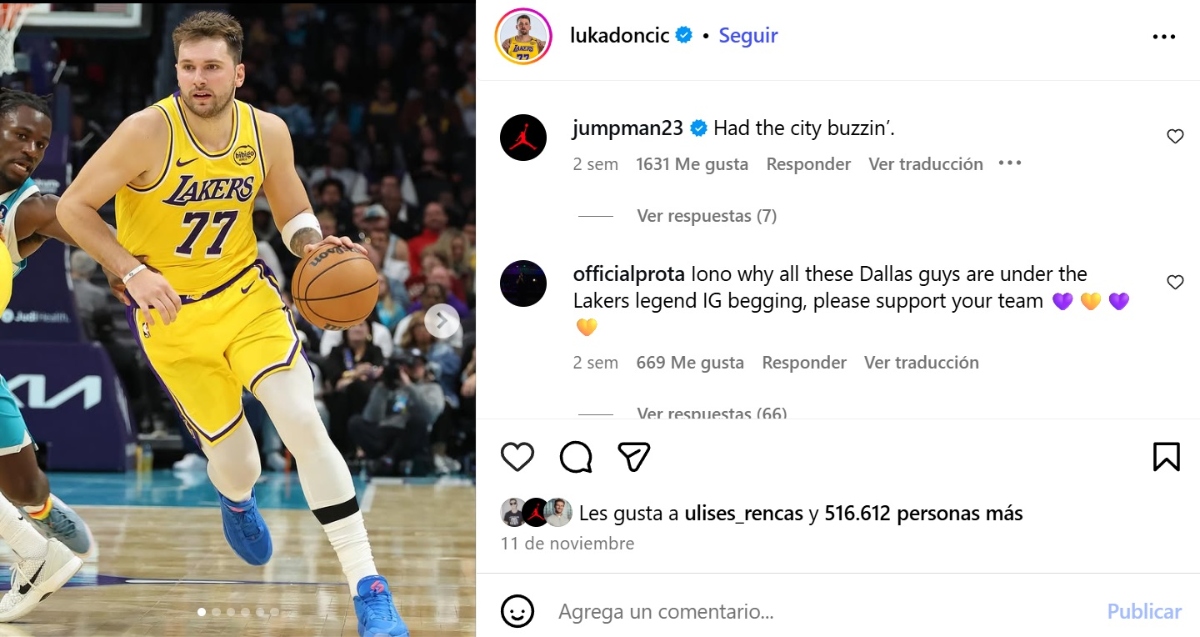Click Seguir to follow lukadoncic

point(748,35)
